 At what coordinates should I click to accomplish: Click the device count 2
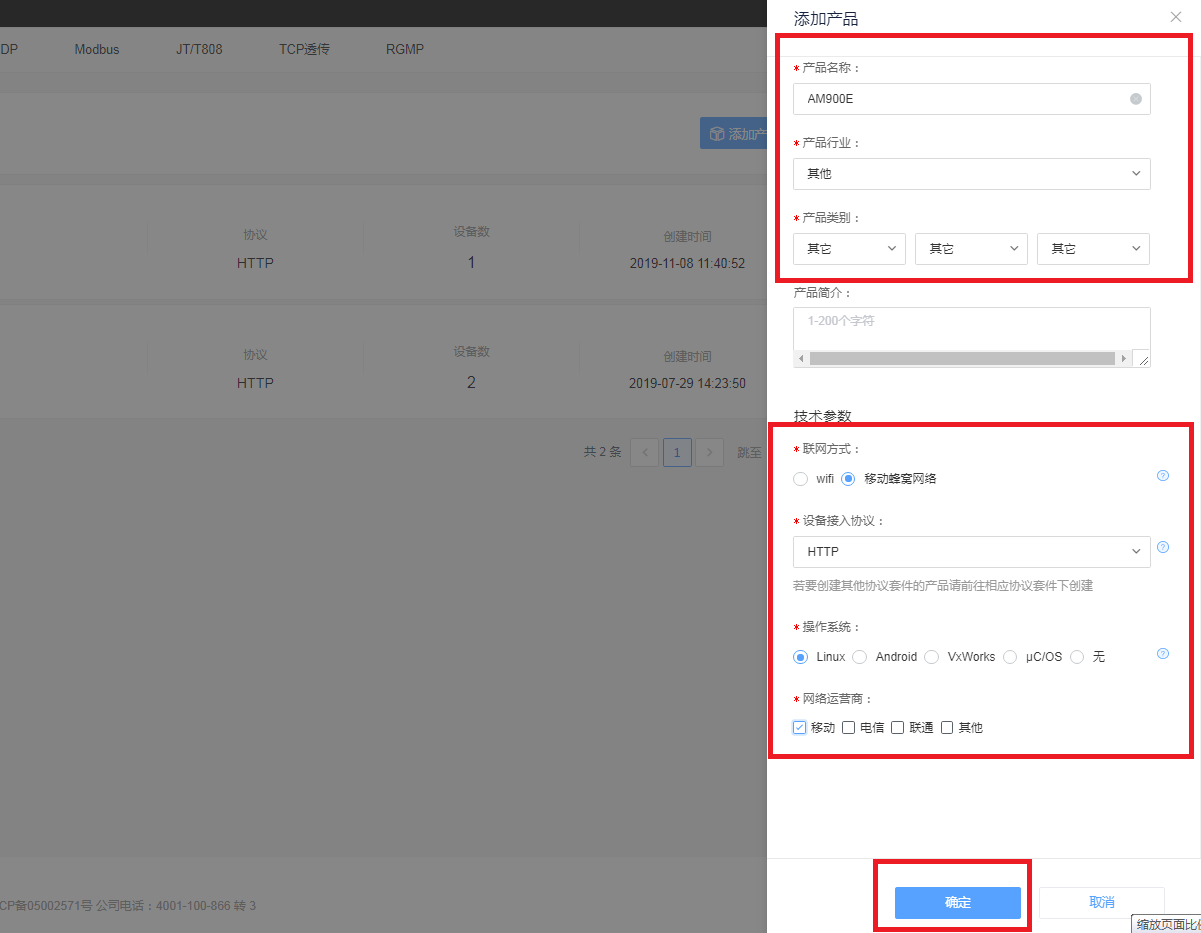[471, 383]
